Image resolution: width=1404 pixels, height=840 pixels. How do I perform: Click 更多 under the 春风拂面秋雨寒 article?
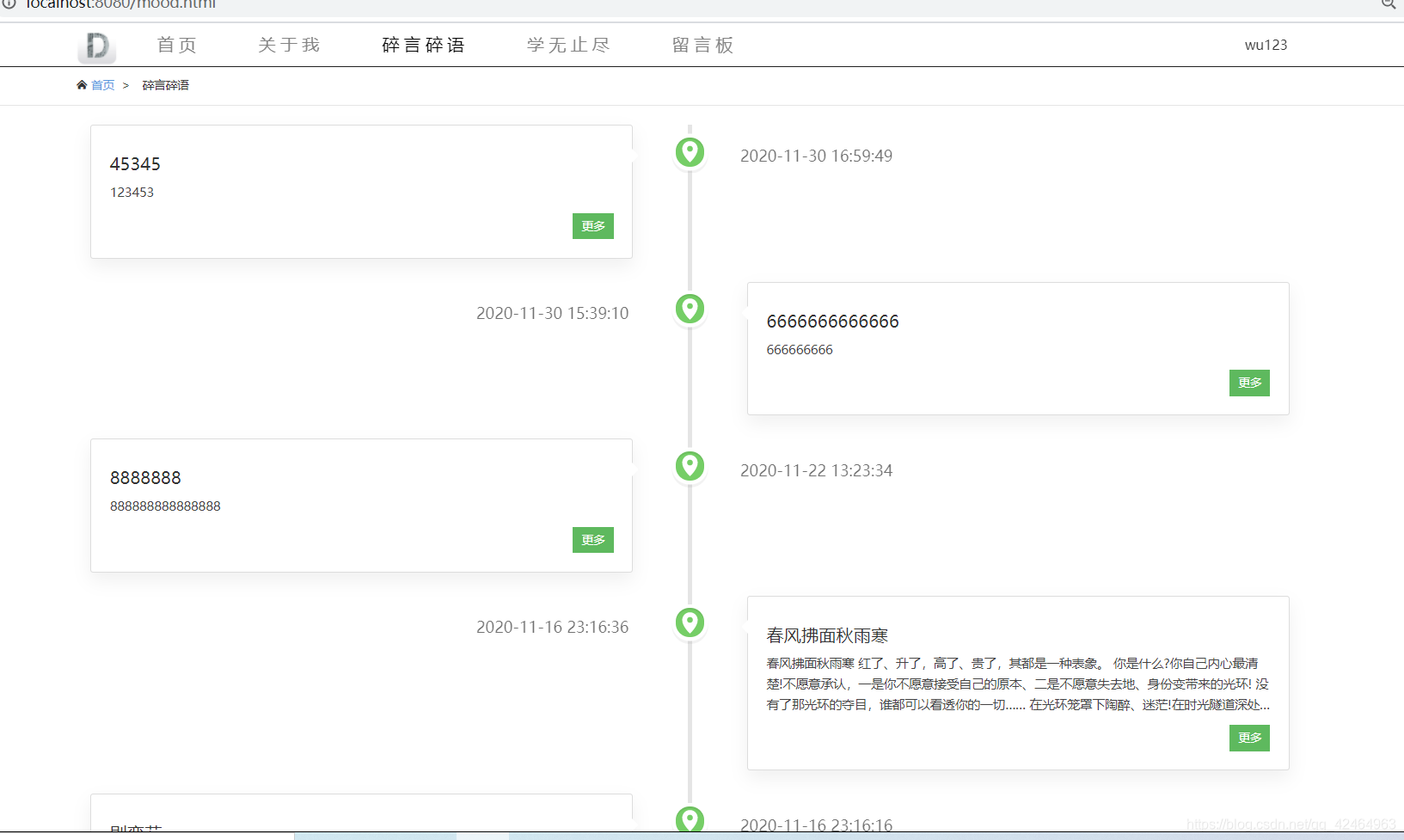[x=1249, y=737]
